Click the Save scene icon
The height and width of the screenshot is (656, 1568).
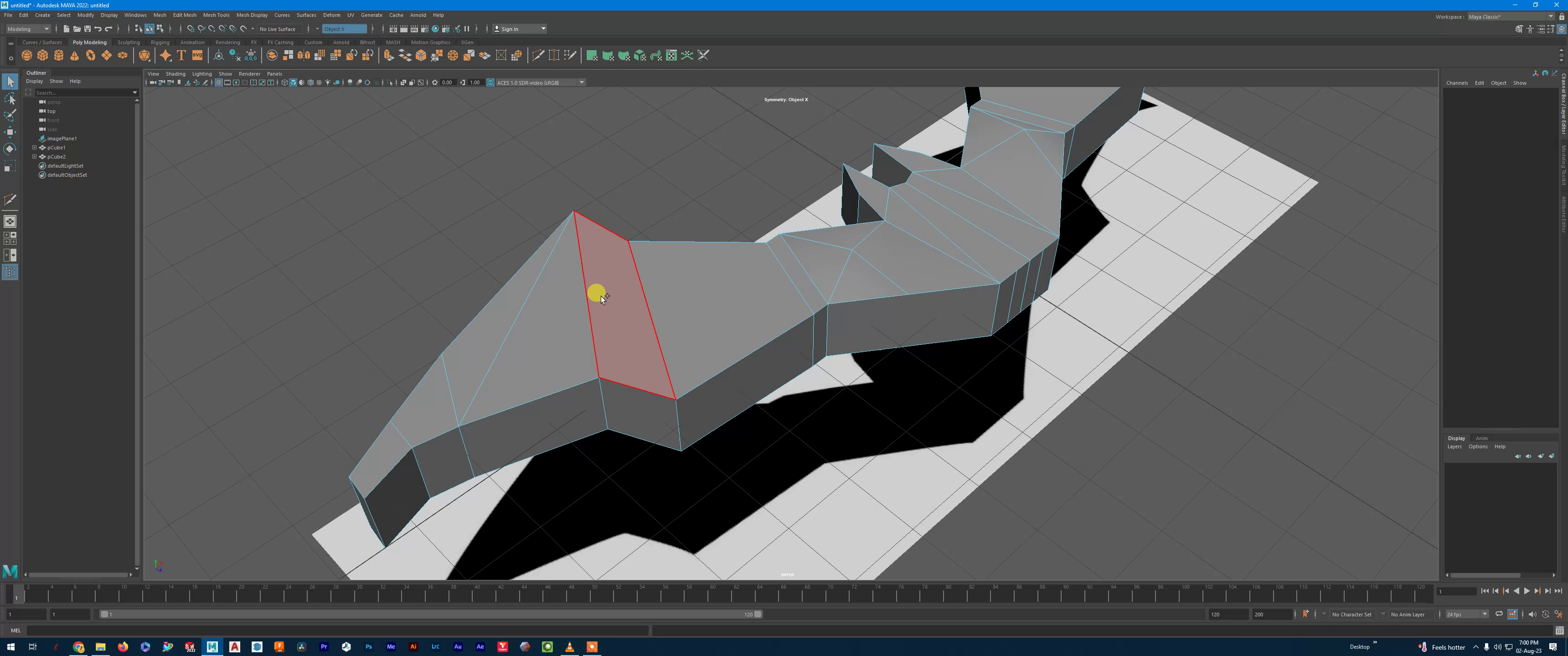pyautogui.click(x=87, y=29)
